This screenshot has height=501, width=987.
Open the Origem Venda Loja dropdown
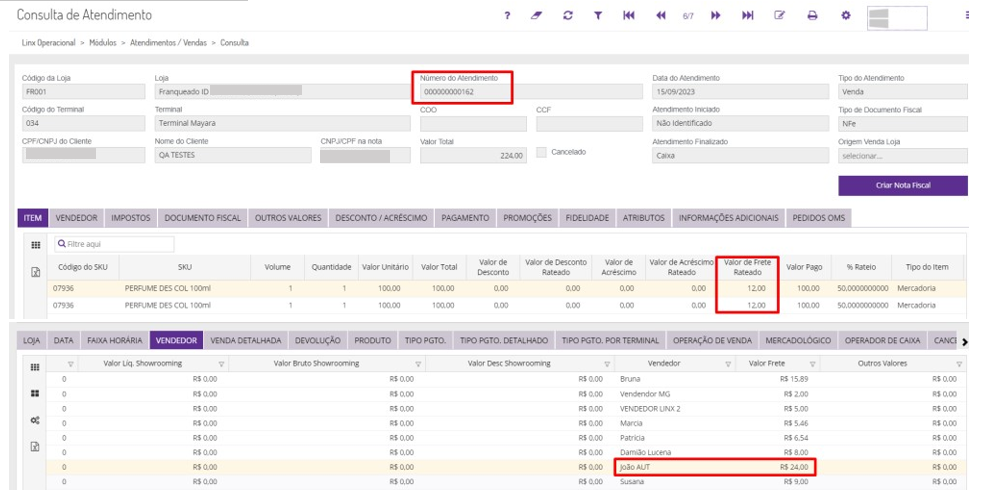pos(902,156)
